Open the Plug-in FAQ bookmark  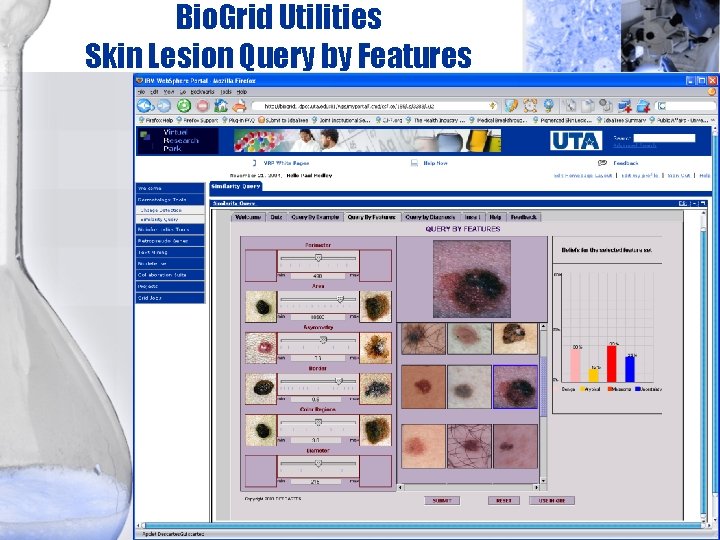[x=238, y=120]
